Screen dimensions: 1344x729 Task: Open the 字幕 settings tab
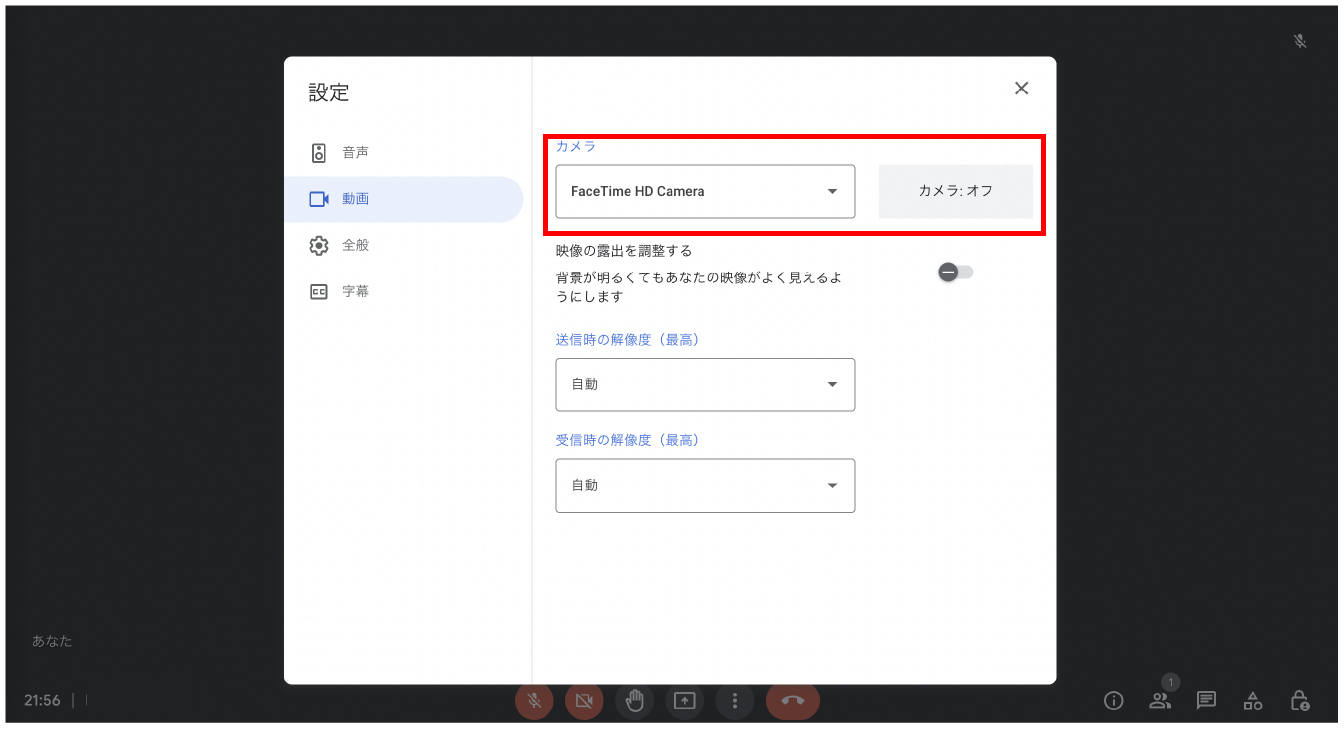pos(355,292)
